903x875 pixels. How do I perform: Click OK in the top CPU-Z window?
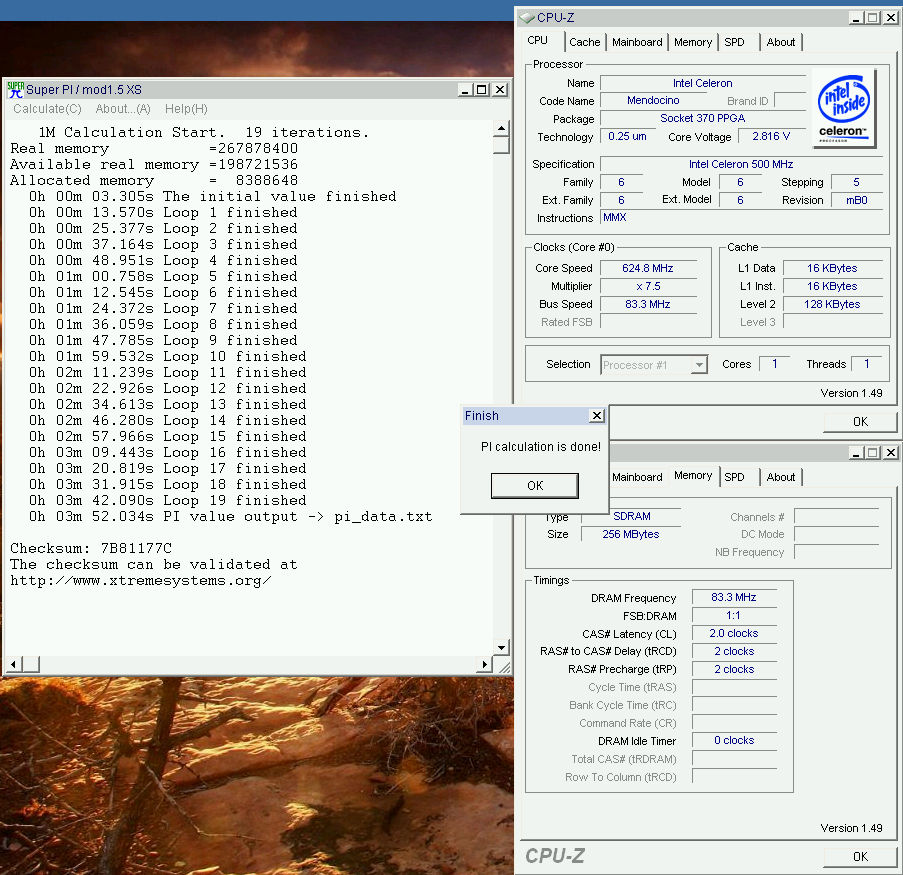click(x=860, y=422)
